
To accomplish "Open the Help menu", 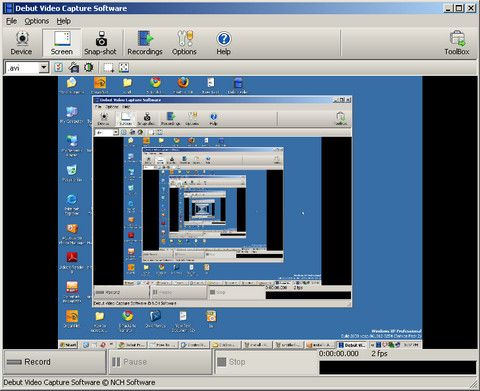I will [x=63, y=21].
